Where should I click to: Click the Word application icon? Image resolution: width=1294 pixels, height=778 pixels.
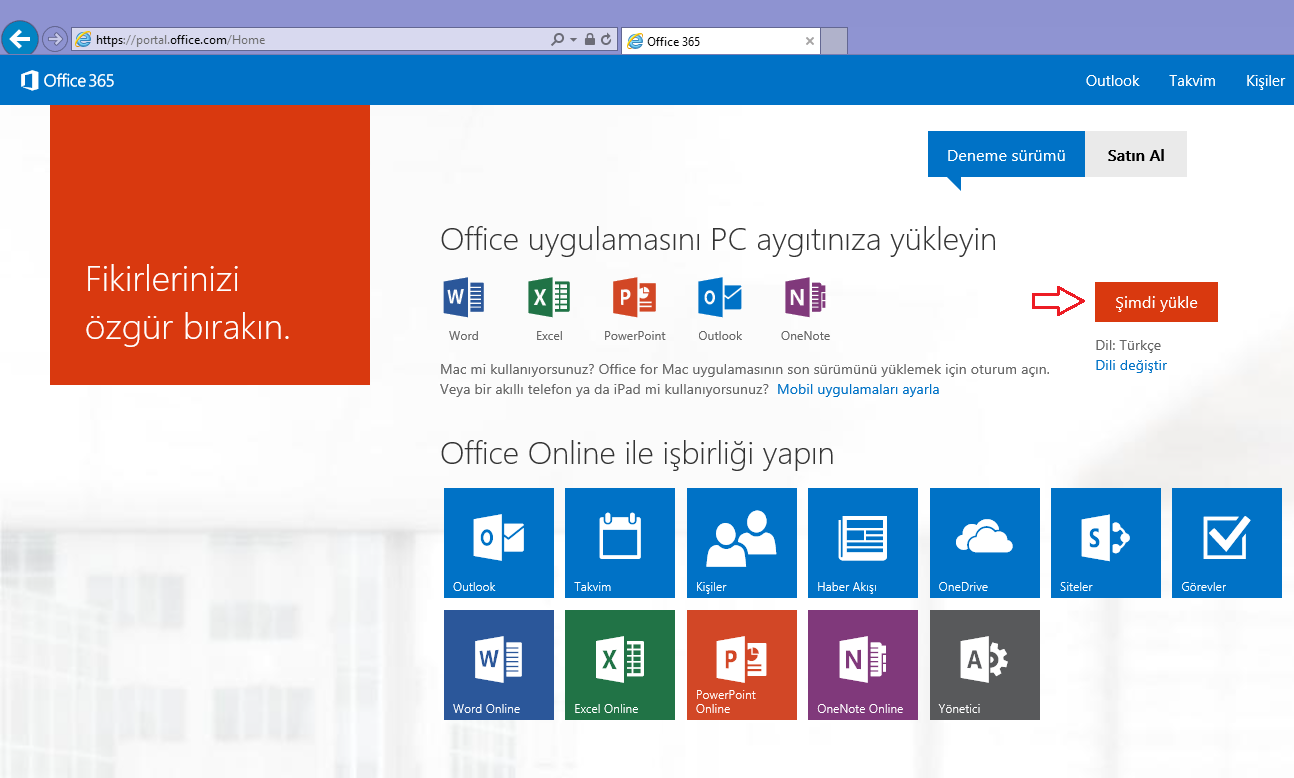coord(463,297)
